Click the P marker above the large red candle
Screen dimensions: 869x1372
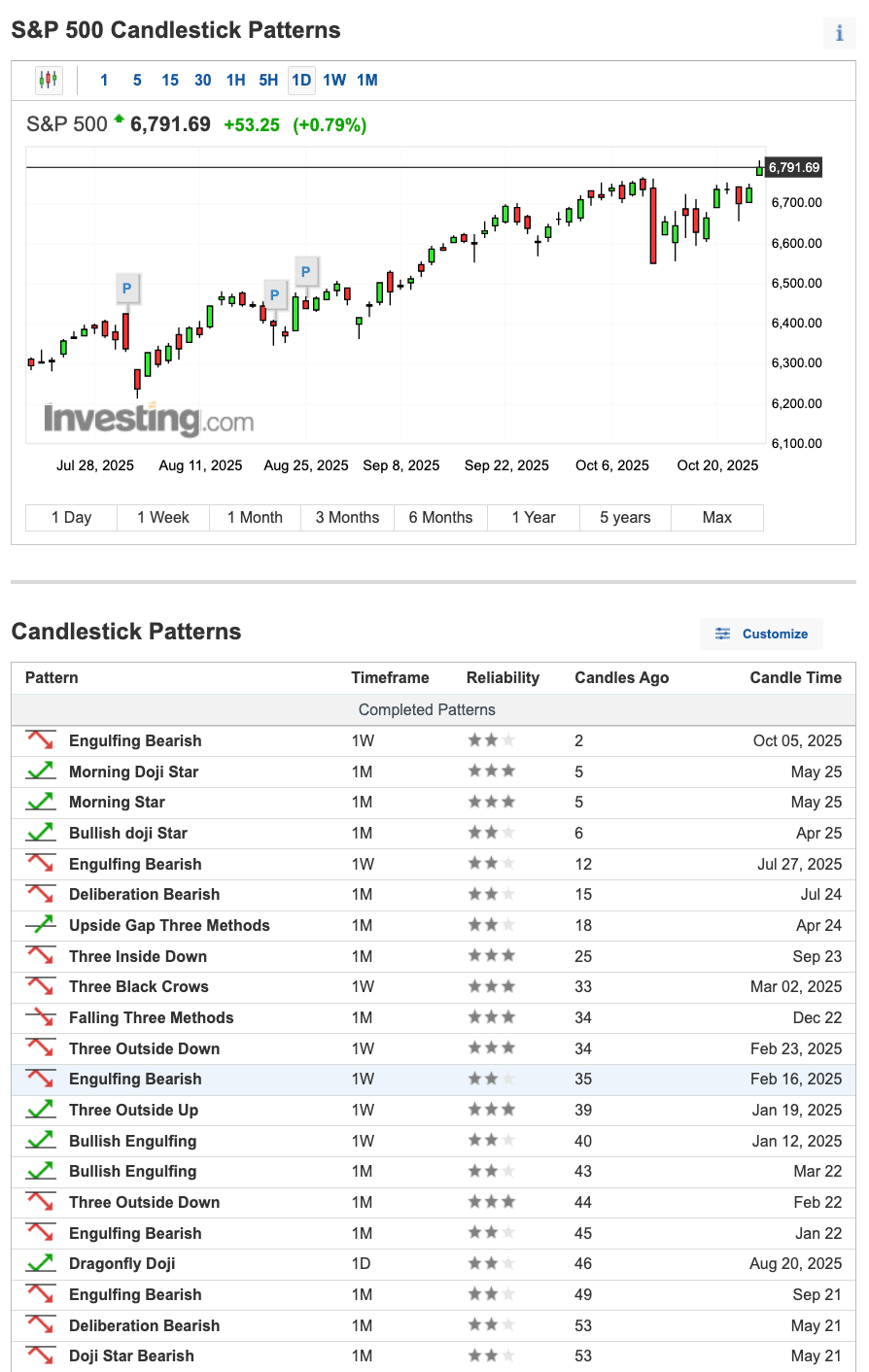click(126, 289)
